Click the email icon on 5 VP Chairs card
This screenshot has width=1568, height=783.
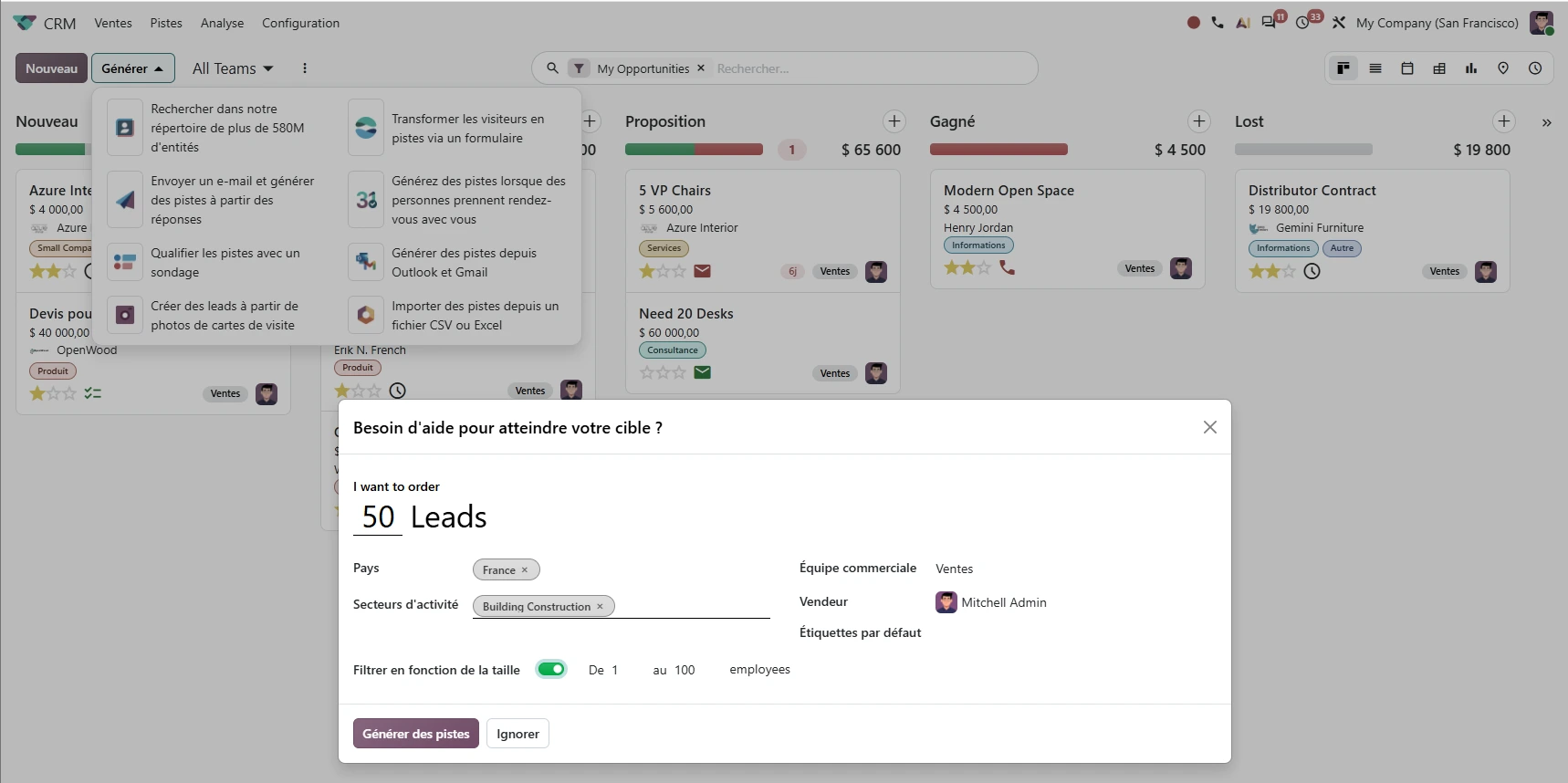[x=702, y=271]
